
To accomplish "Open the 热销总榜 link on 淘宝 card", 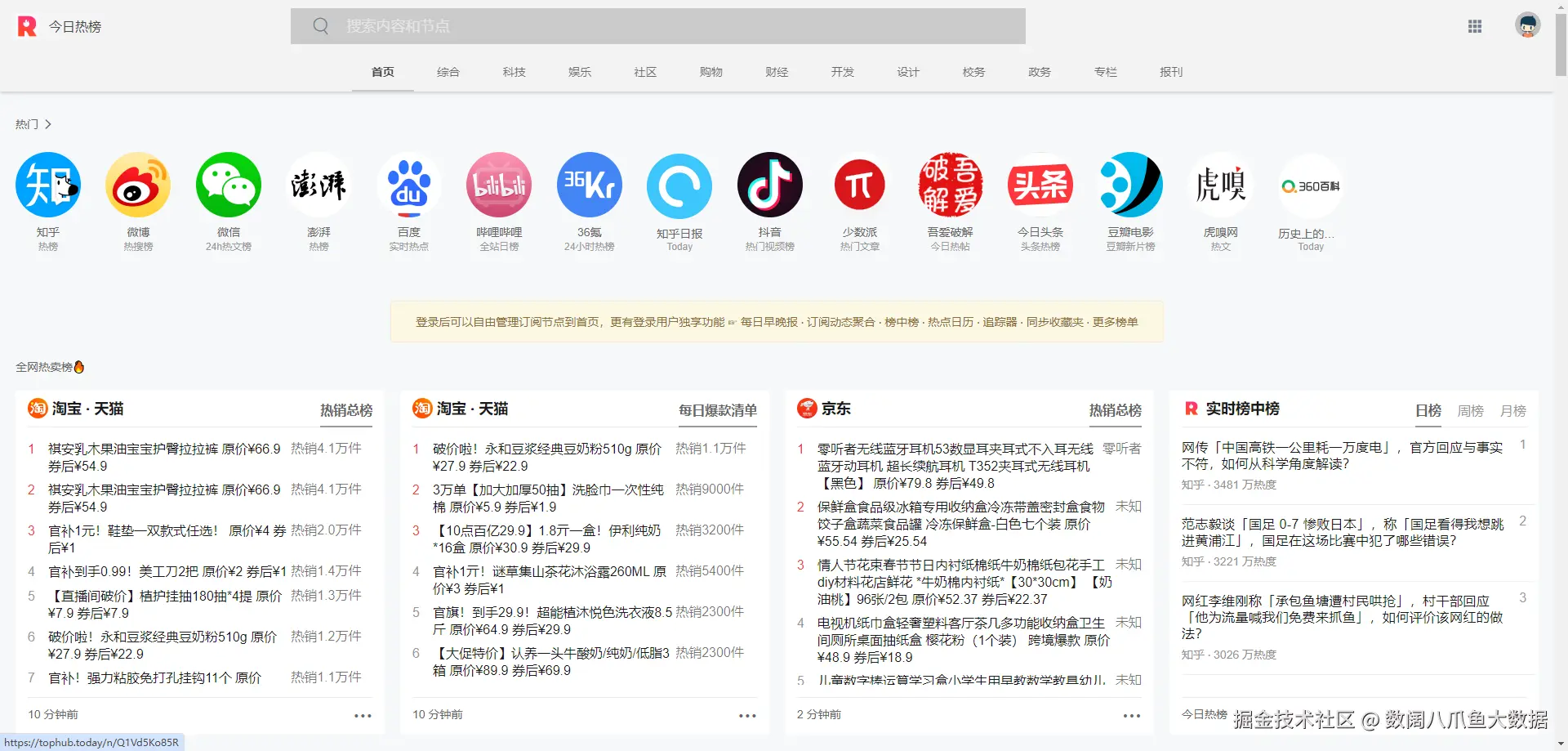I will click(x=346, y=410).
